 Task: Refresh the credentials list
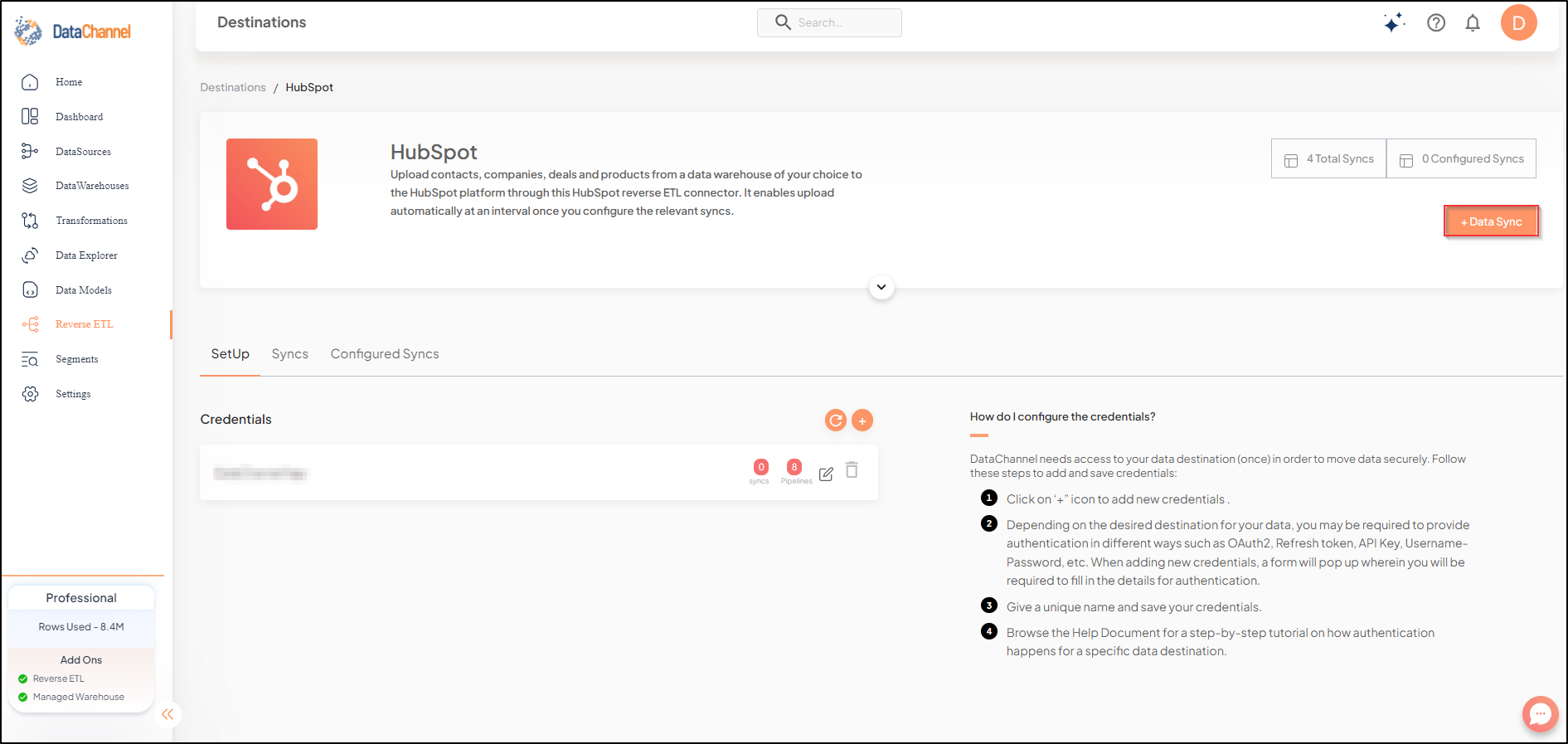click(836, 421)
